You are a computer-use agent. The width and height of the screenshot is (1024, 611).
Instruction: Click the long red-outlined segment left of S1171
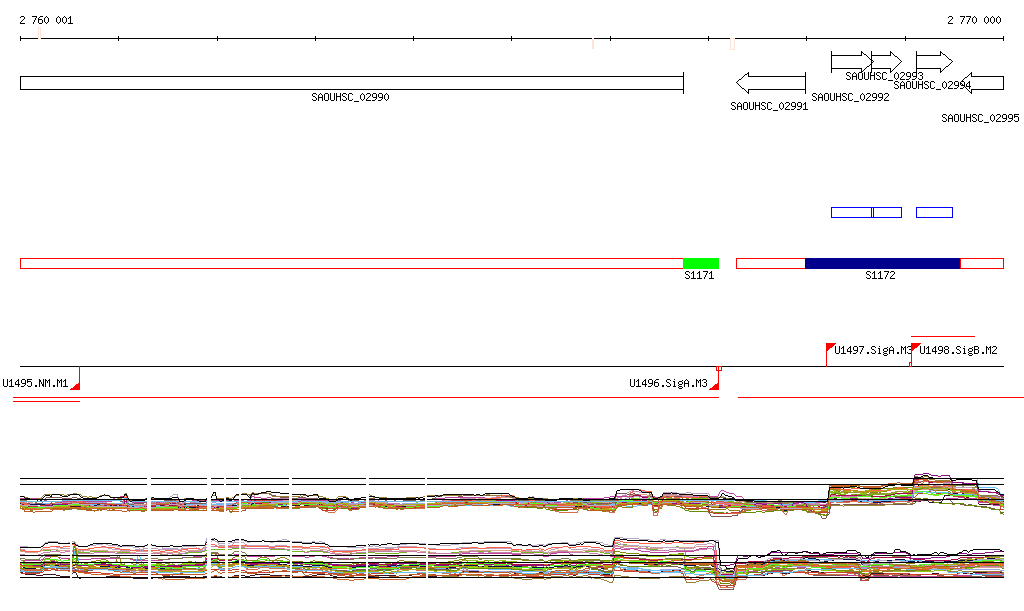pos(352,264)
